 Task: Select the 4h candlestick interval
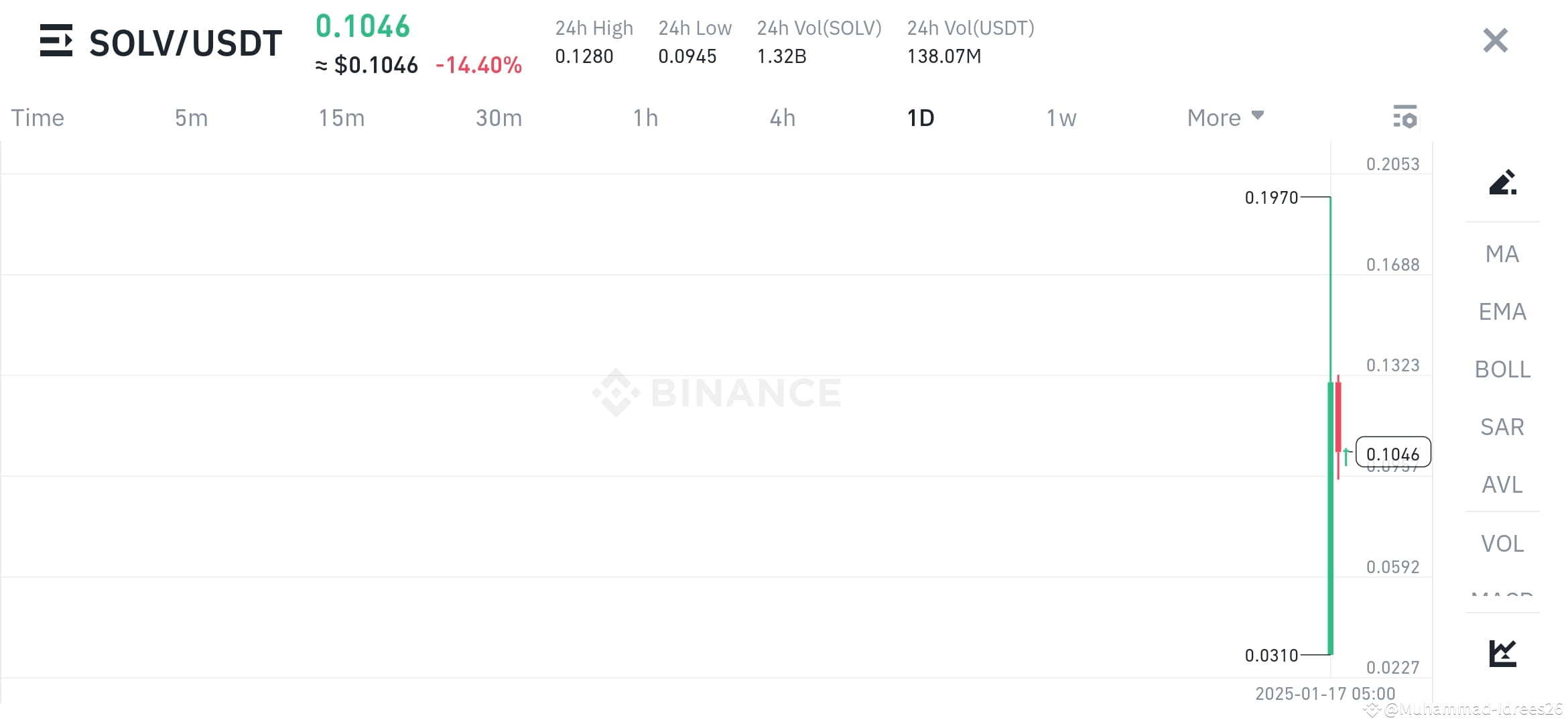pos(782,117)
